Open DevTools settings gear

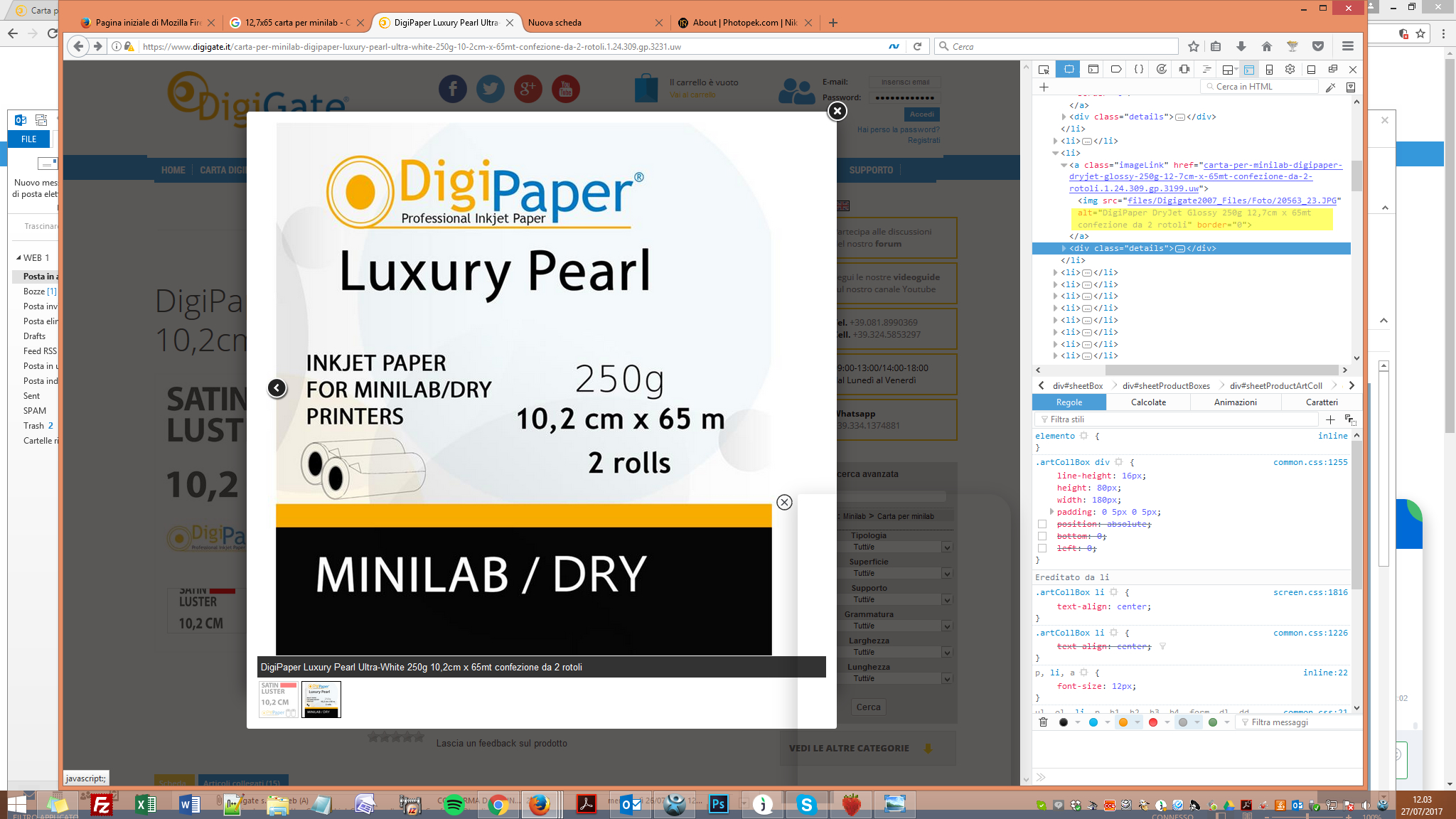1290,69
